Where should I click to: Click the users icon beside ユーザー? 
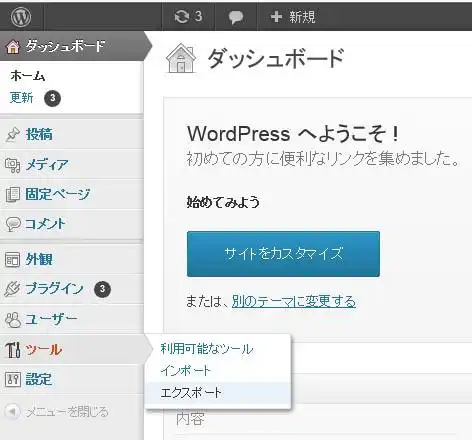pyautogui.click(x=13, y=320)
